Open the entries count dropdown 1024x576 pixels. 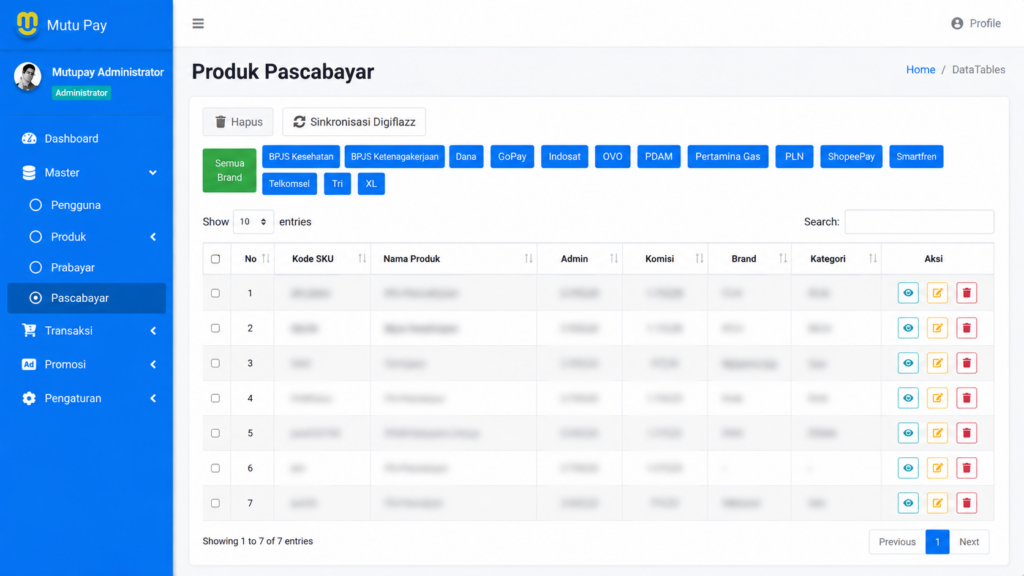tap(253, 222)
